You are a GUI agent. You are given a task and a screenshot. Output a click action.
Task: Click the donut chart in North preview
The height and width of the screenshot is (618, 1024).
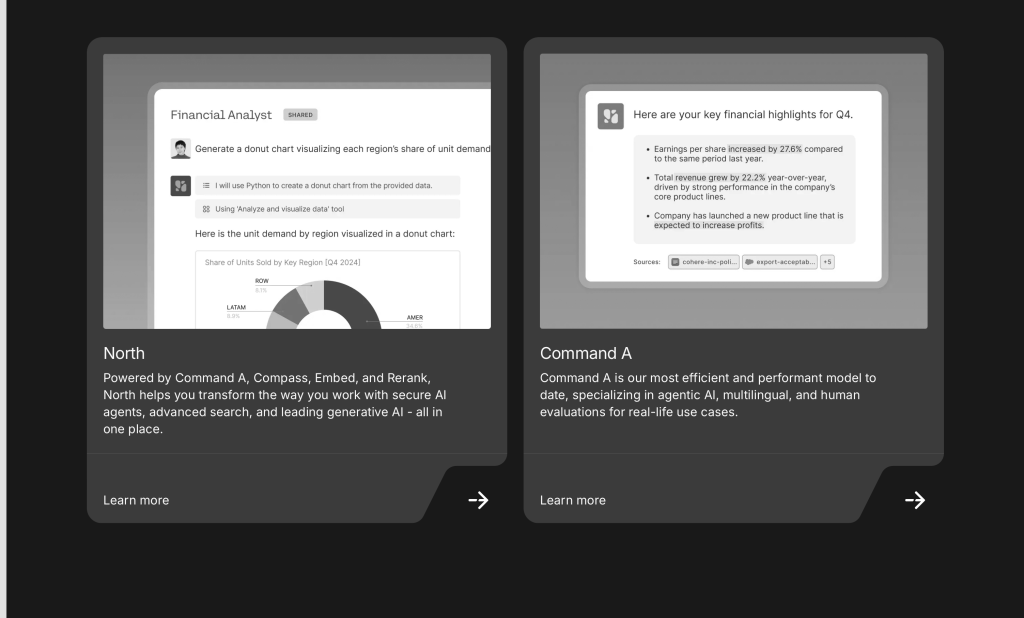point(324,305)
